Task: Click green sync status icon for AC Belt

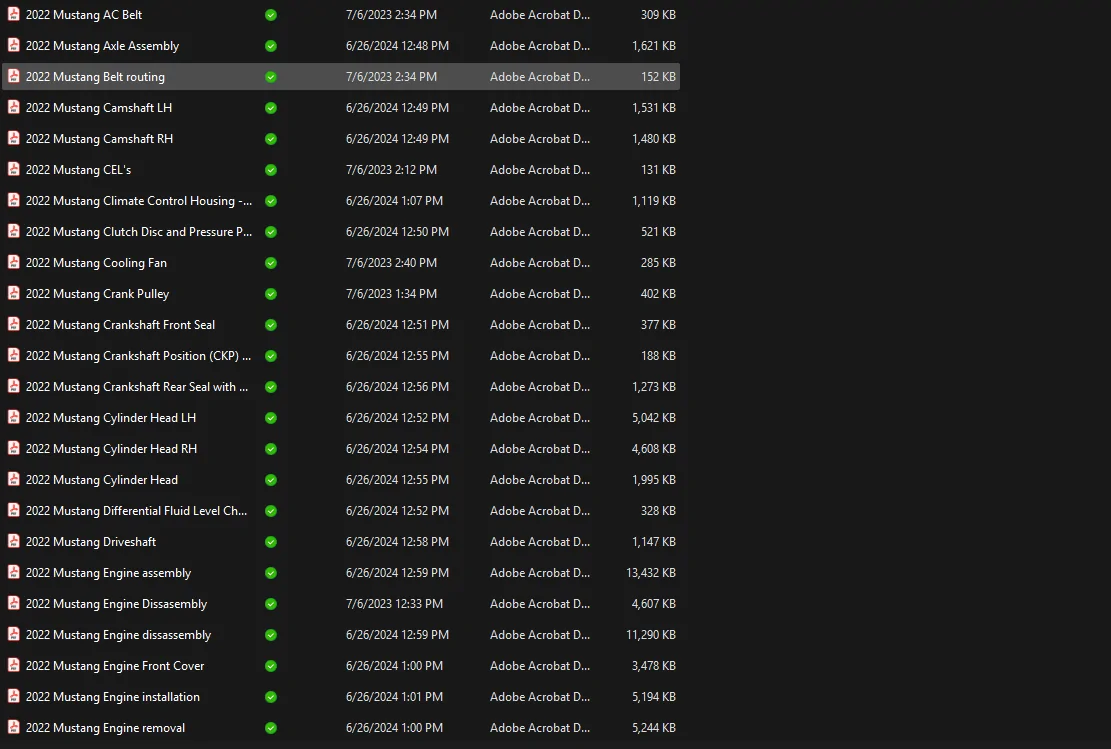Action: pyautogui.click(x=271, y=15)
